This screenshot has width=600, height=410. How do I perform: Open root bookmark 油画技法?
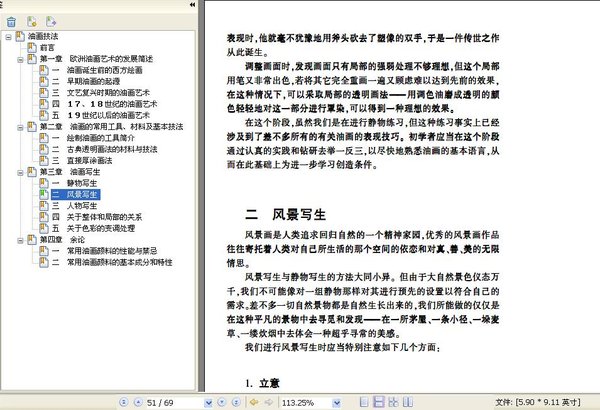pyautogui.click(x=43, y=37)
